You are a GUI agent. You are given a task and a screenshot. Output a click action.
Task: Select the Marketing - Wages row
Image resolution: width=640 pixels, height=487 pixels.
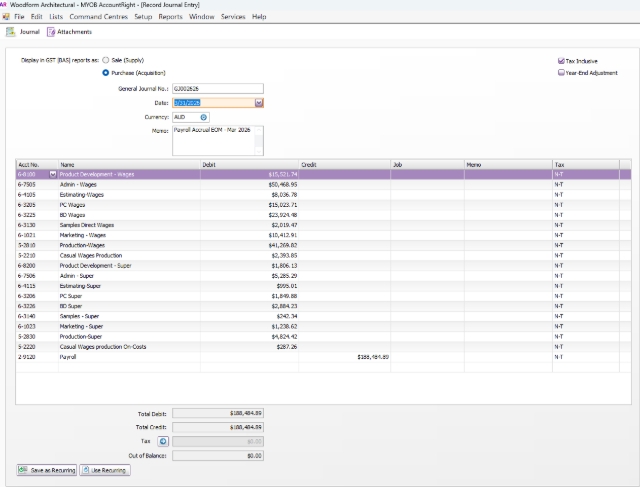(323, 235)
